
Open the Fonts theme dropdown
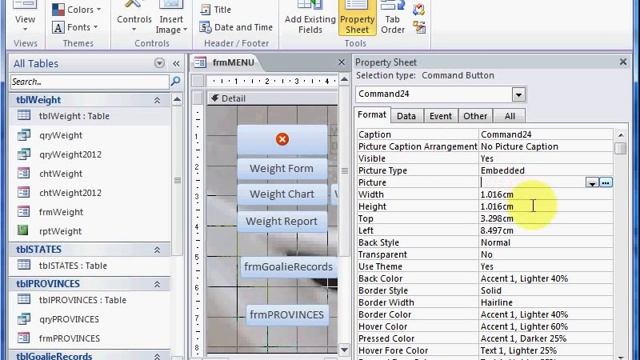[75, 27]
